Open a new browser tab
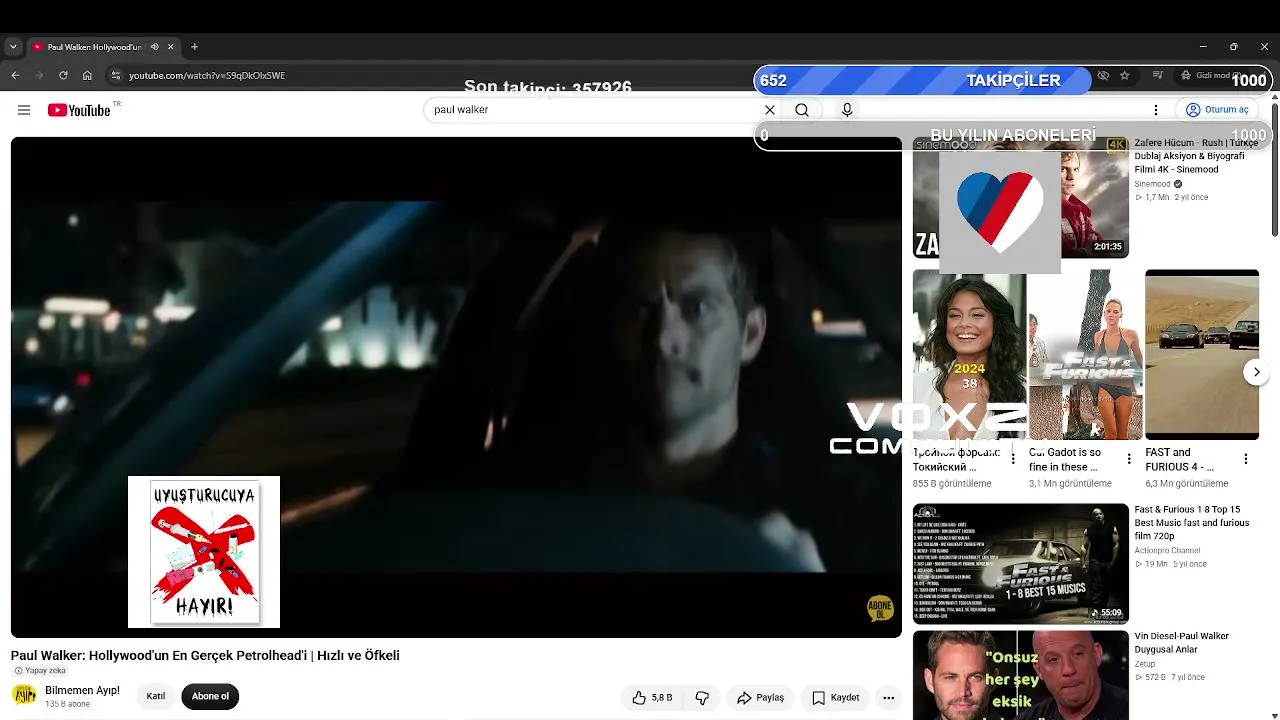Viewport: 1280px width, 720px height. [x=195, y=47]
